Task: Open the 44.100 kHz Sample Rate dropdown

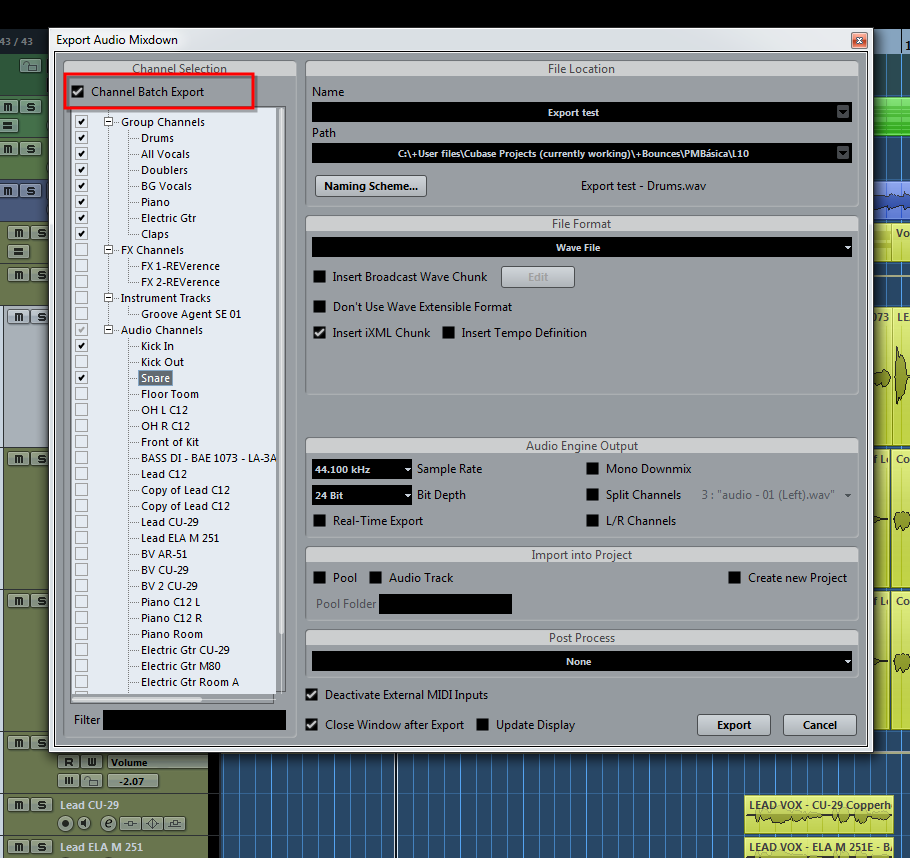Action: pos(362,469)
